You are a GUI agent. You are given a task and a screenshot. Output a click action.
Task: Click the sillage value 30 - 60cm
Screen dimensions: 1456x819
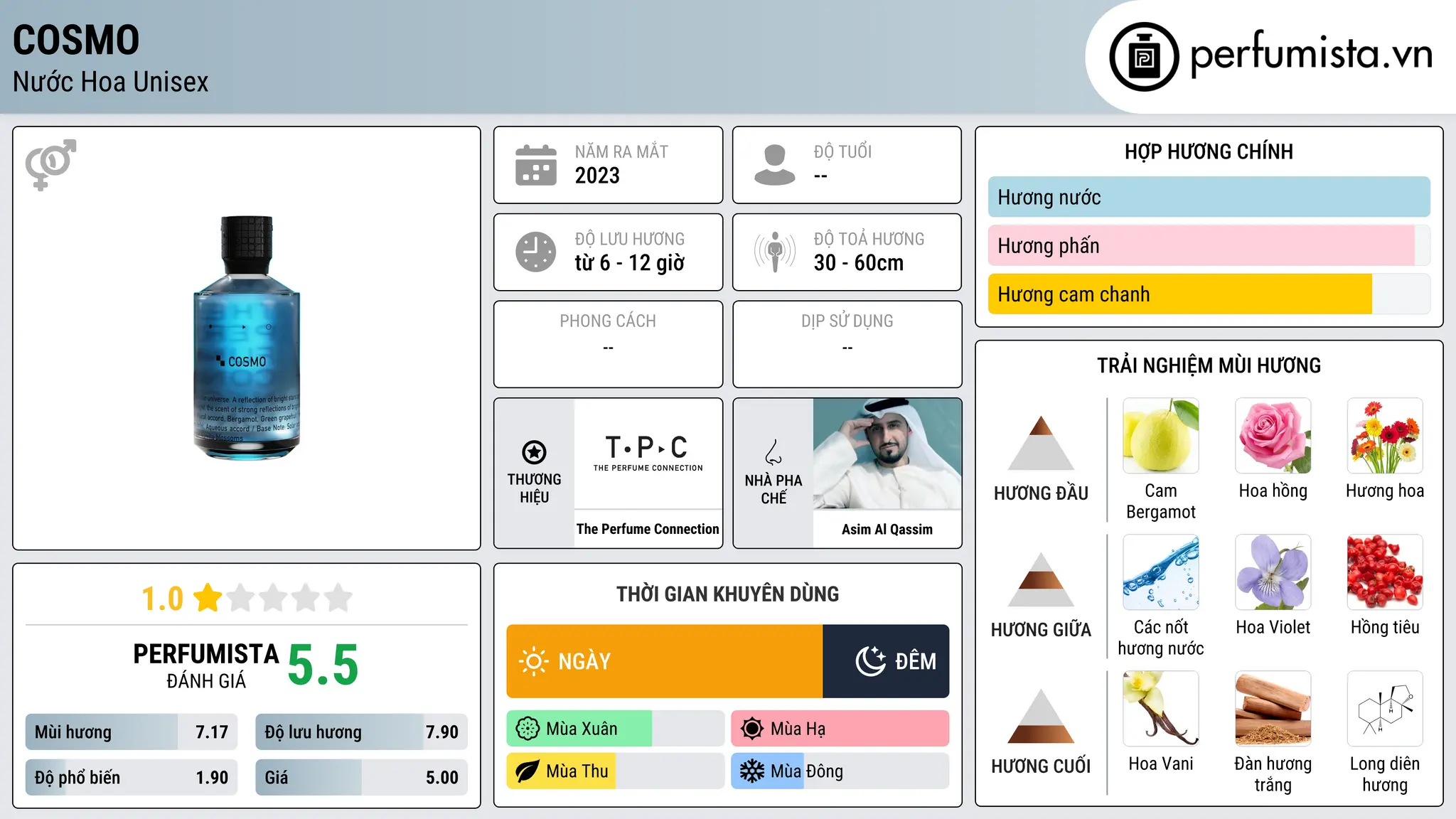tap(859, 262)
